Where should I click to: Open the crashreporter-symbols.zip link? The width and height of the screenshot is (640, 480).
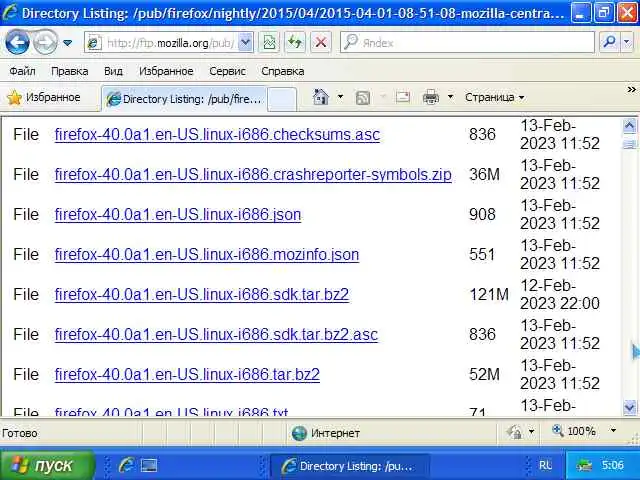point(253,174)
